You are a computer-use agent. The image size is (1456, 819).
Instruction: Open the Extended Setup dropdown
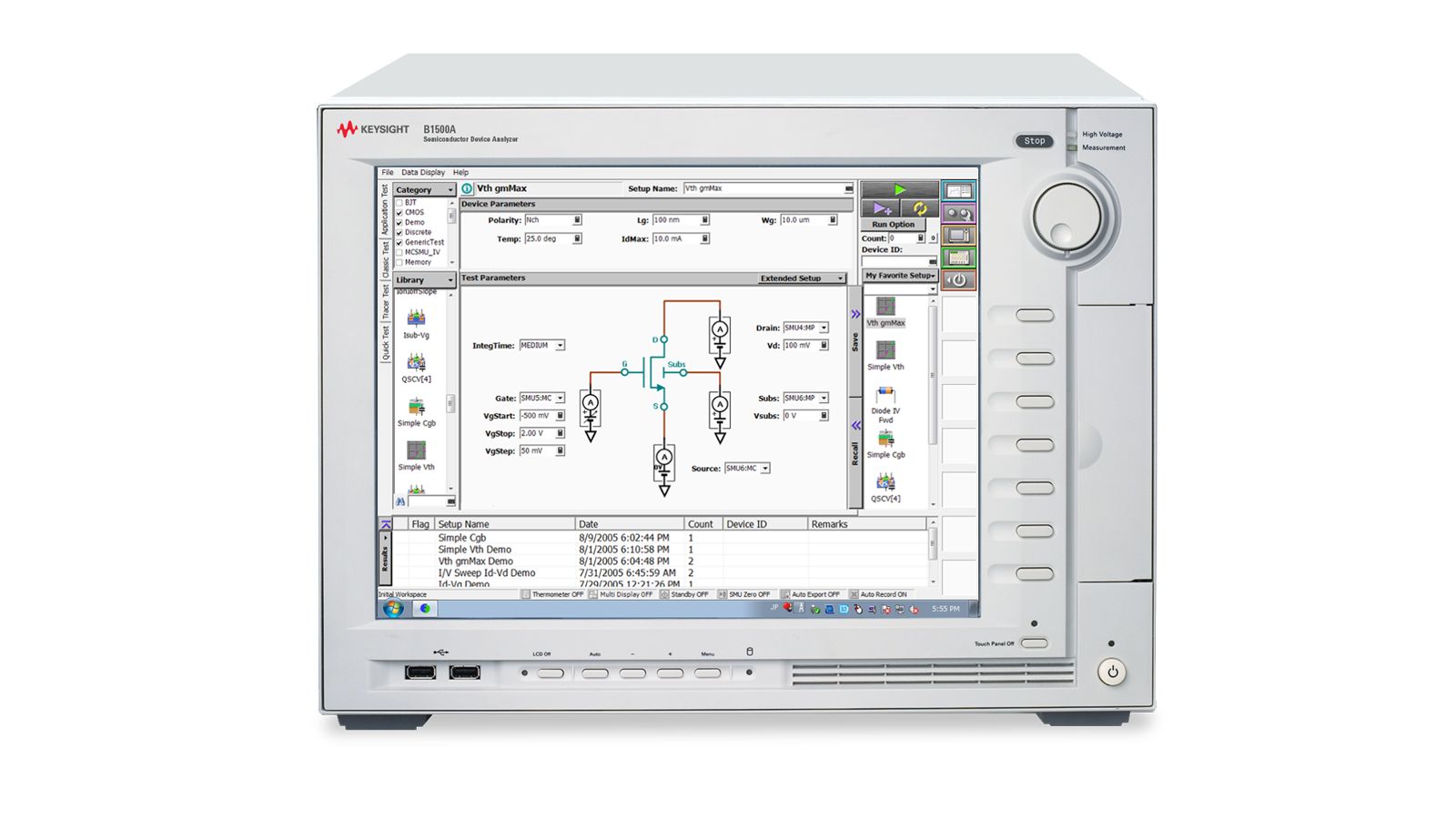coord(802,278)
